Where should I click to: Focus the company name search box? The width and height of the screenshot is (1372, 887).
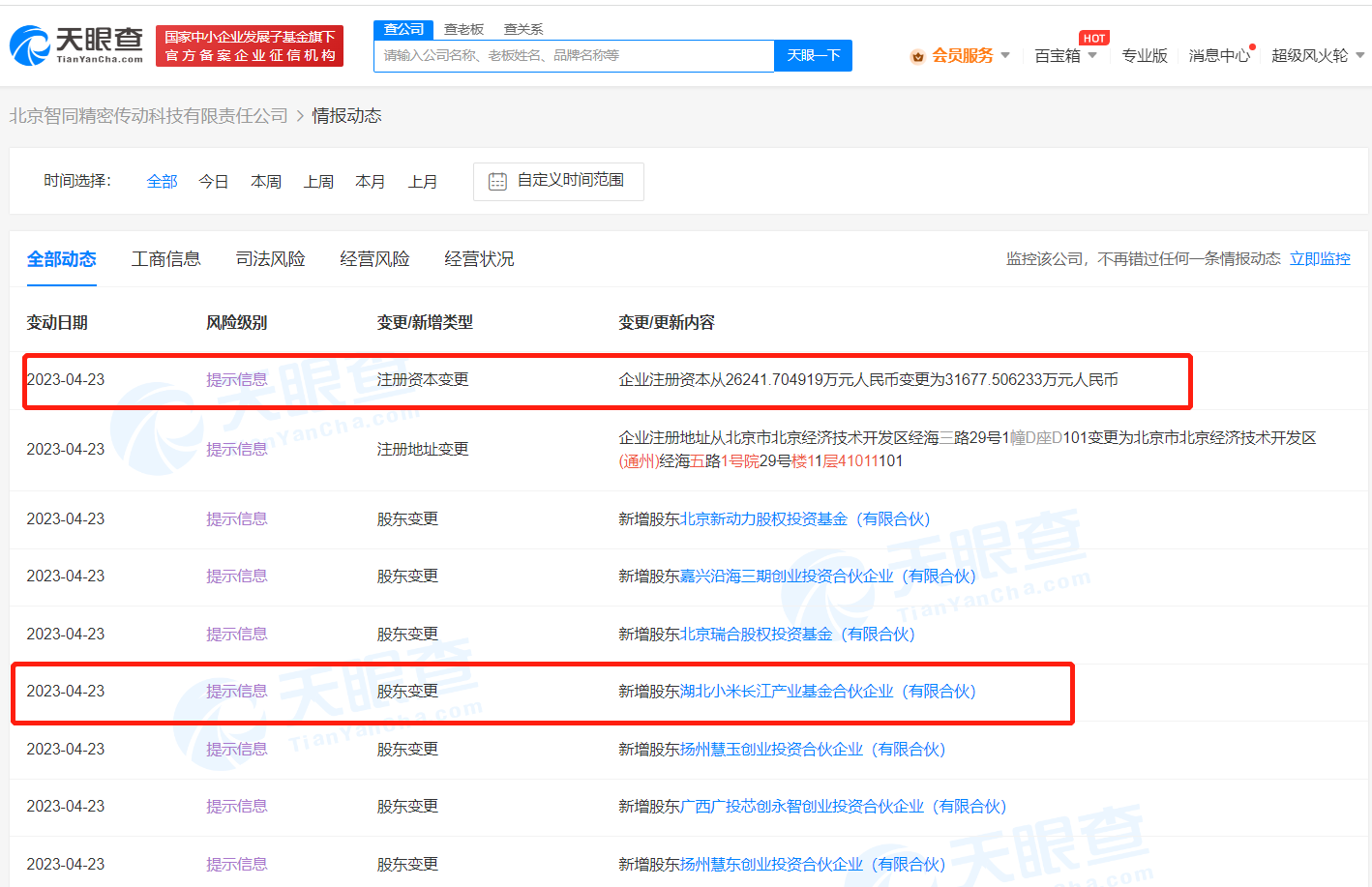point(574,55)
